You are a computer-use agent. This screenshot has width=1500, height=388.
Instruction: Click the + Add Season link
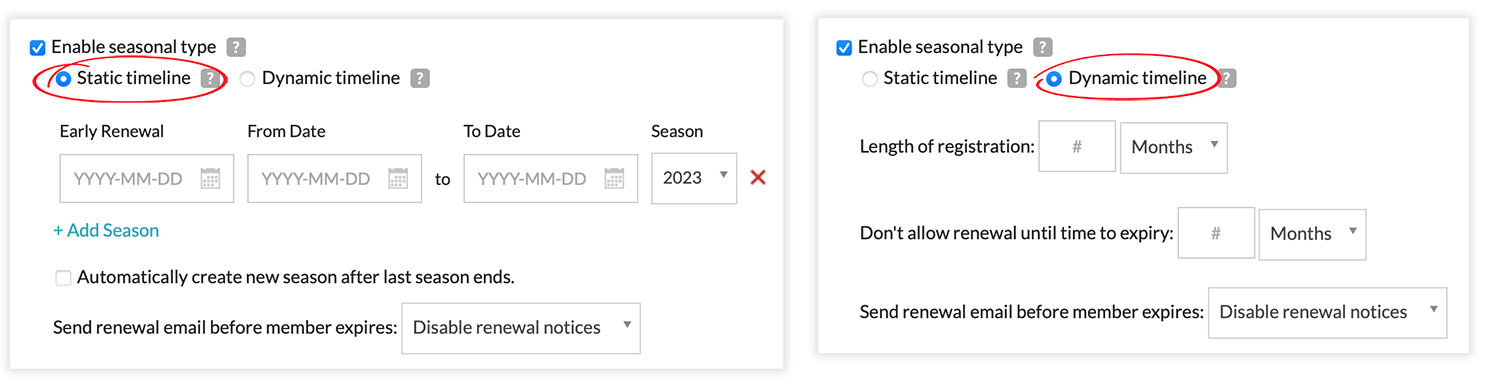pos(106,231)
